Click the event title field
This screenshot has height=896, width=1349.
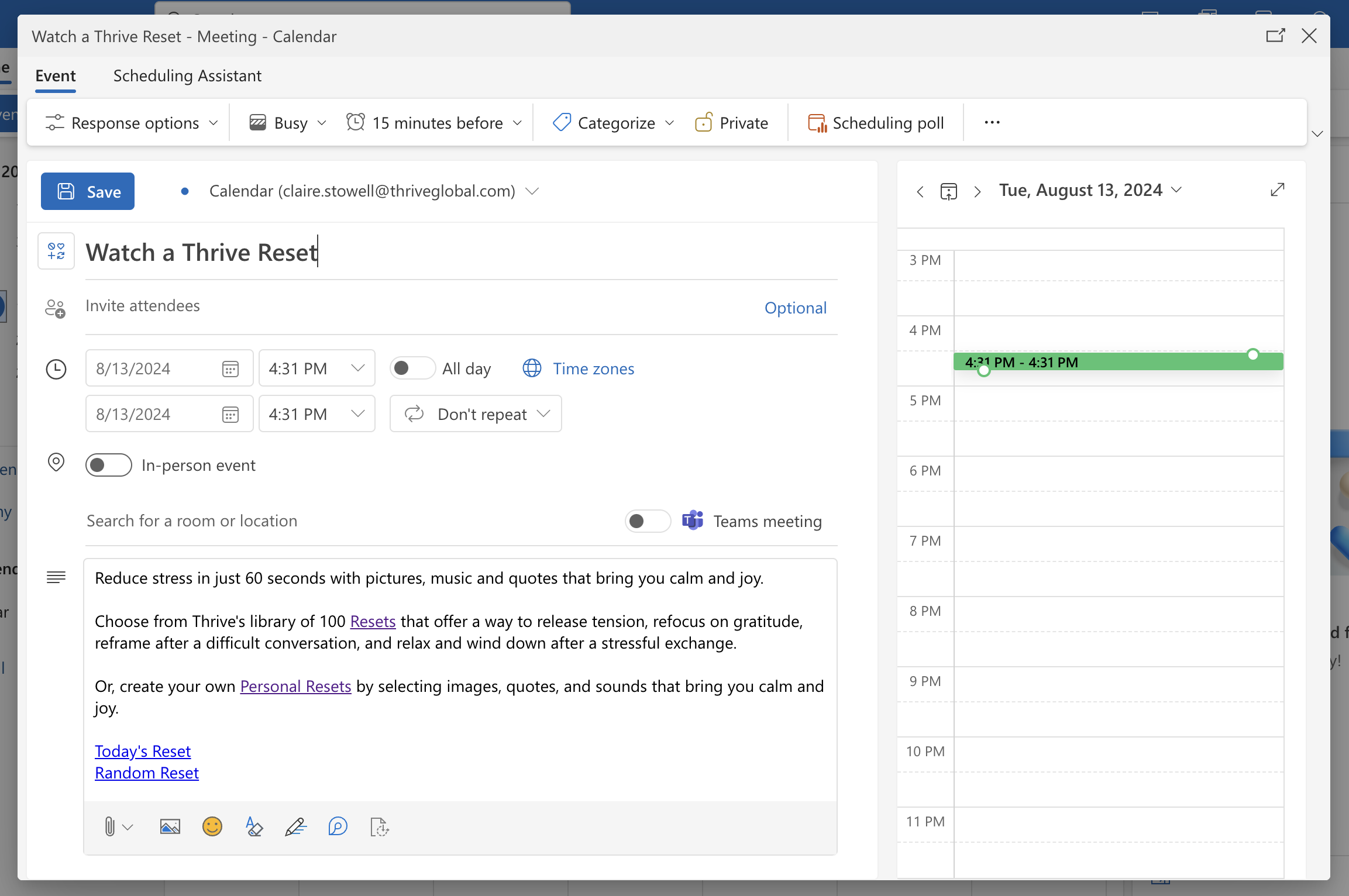(x=461, y=252)
